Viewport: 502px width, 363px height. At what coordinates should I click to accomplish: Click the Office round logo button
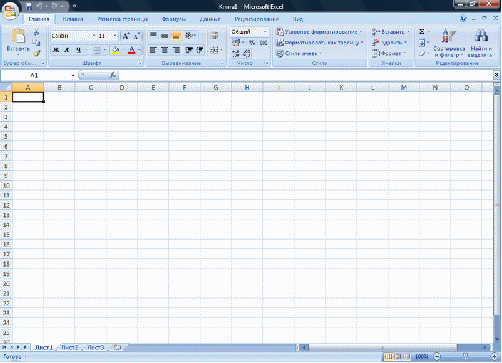[10, 11]
